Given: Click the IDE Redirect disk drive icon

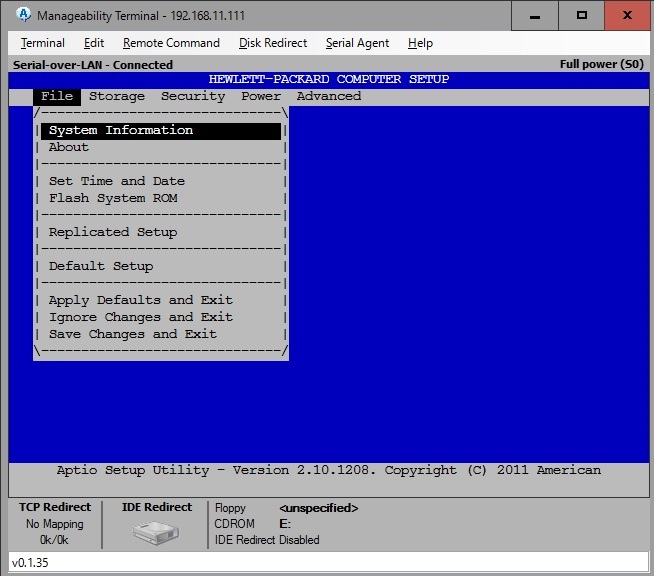Looking at the screenshot, I should click(156, 532).
